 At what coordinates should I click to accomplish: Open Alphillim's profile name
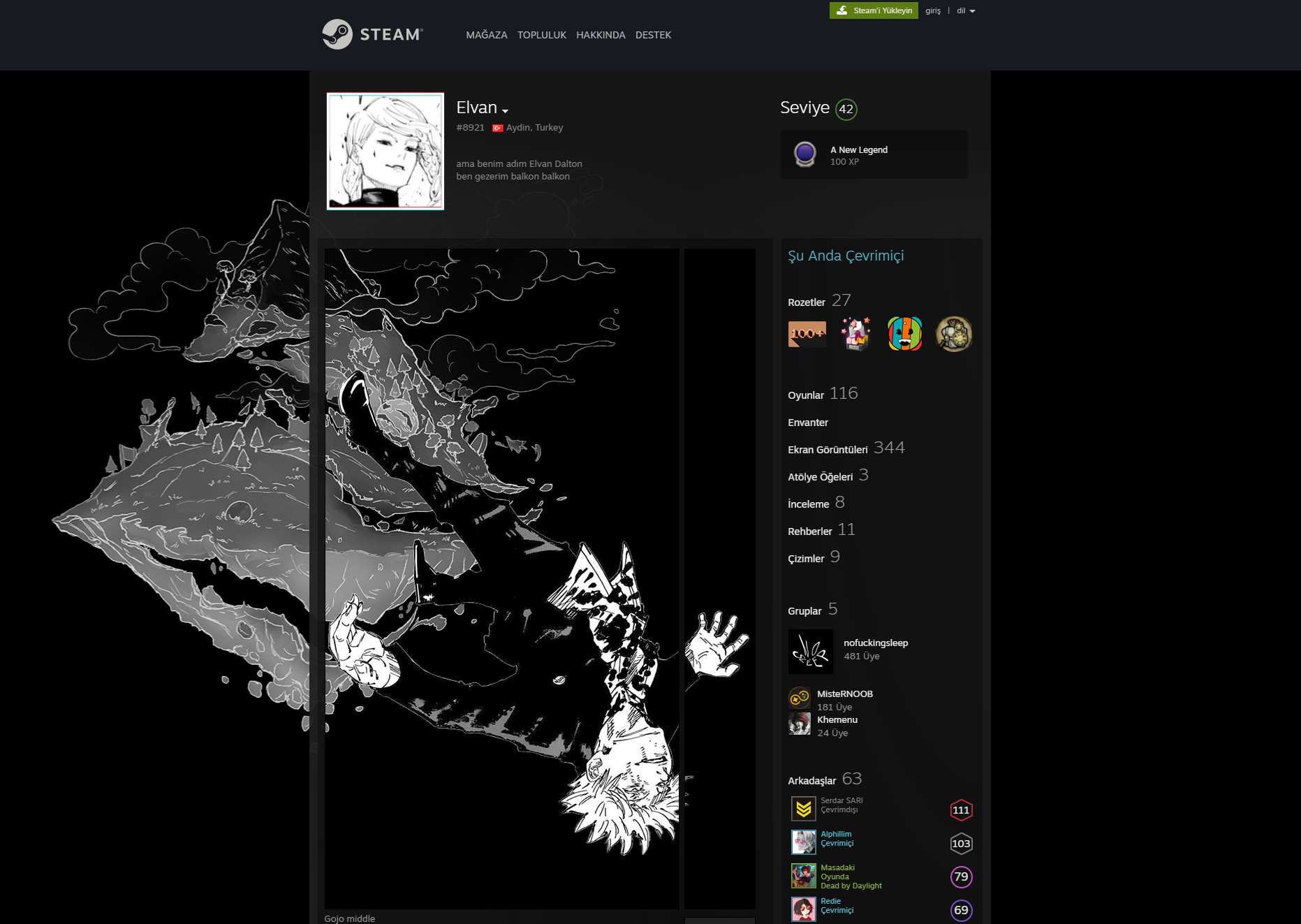[x=836, y=834]
